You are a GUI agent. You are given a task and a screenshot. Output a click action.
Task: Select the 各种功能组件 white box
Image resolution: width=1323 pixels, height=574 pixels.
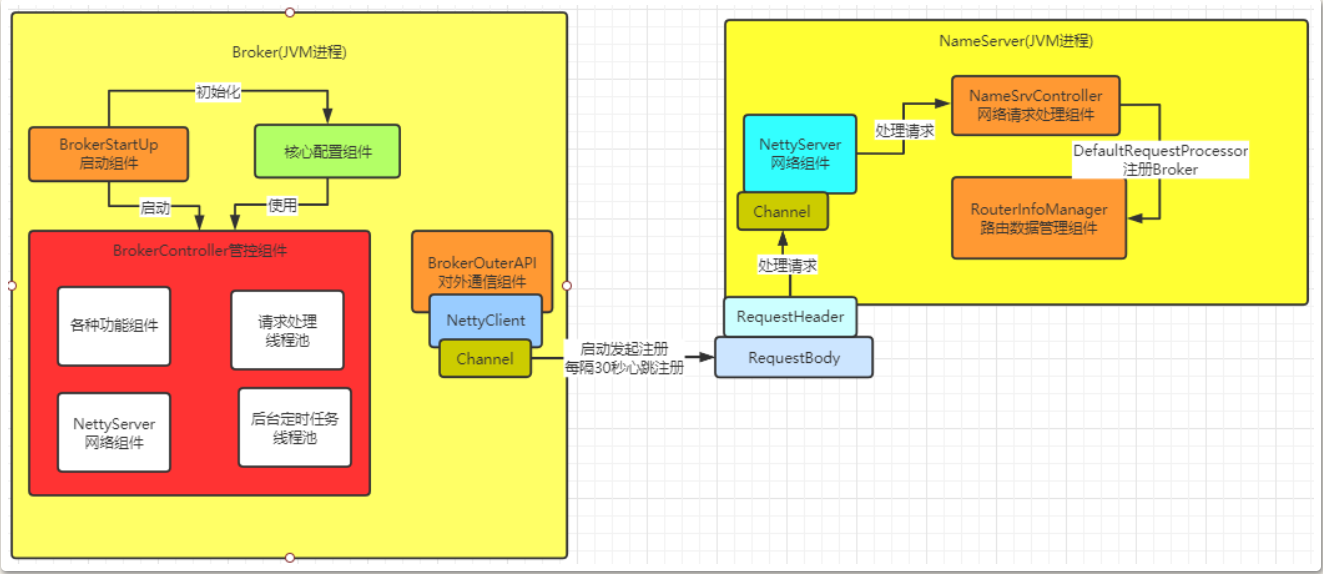pos(114,325)
